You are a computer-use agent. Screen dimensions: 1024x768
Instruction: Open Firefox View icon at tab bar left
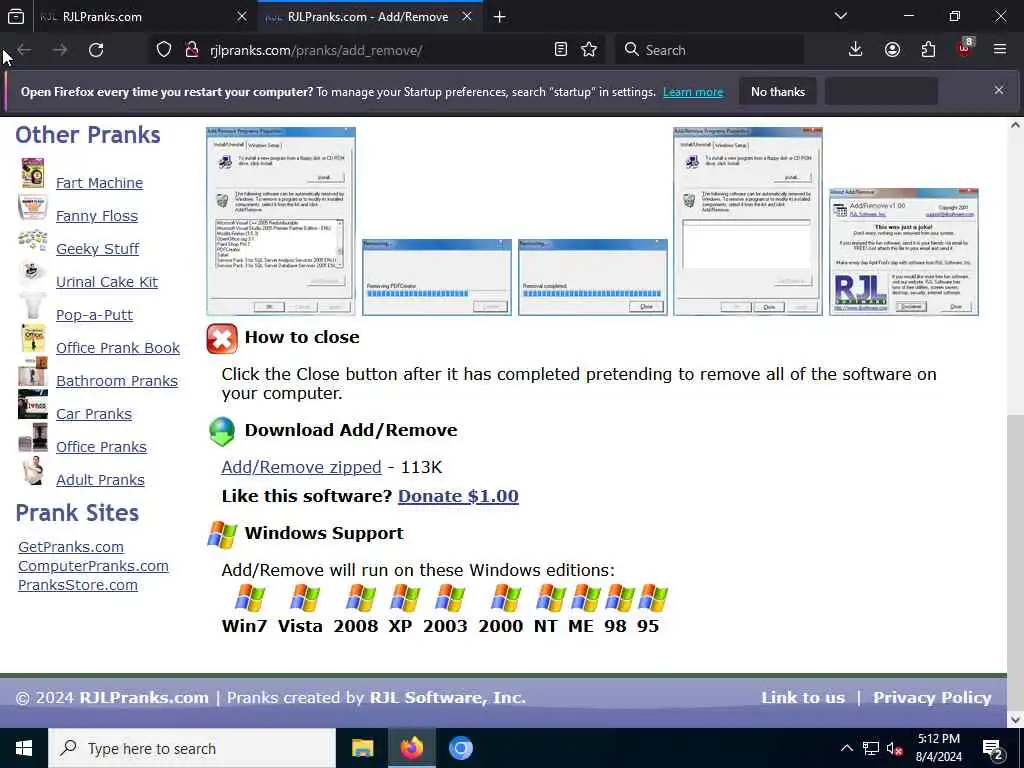click(x=16, y=17)
